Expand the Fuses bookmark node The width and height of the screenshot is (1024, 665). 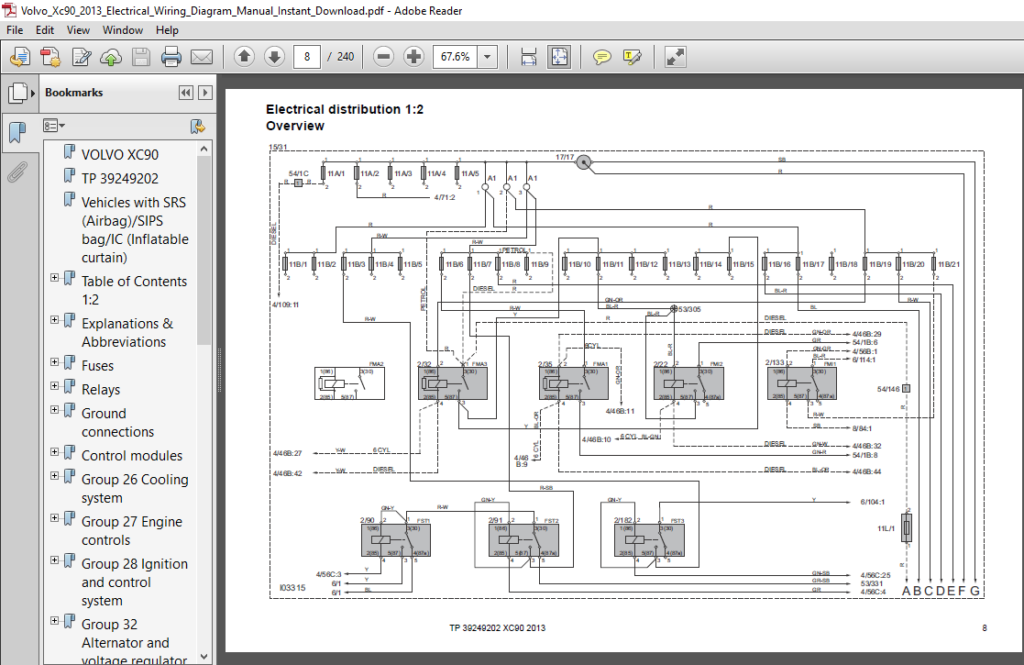coord(55,362)
